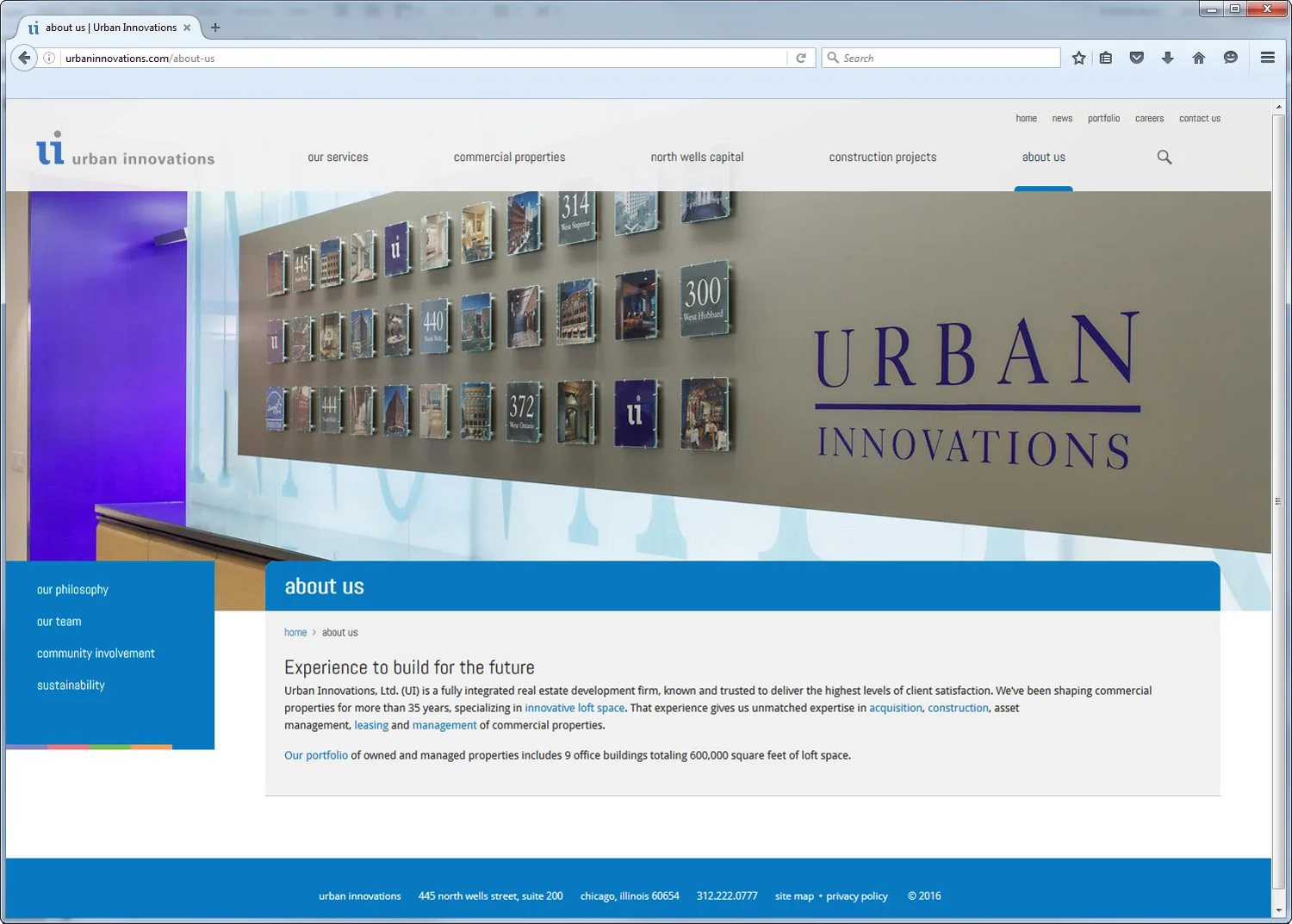Open the 'our services' menu
1292x924 pixels.
click(338, 158)
